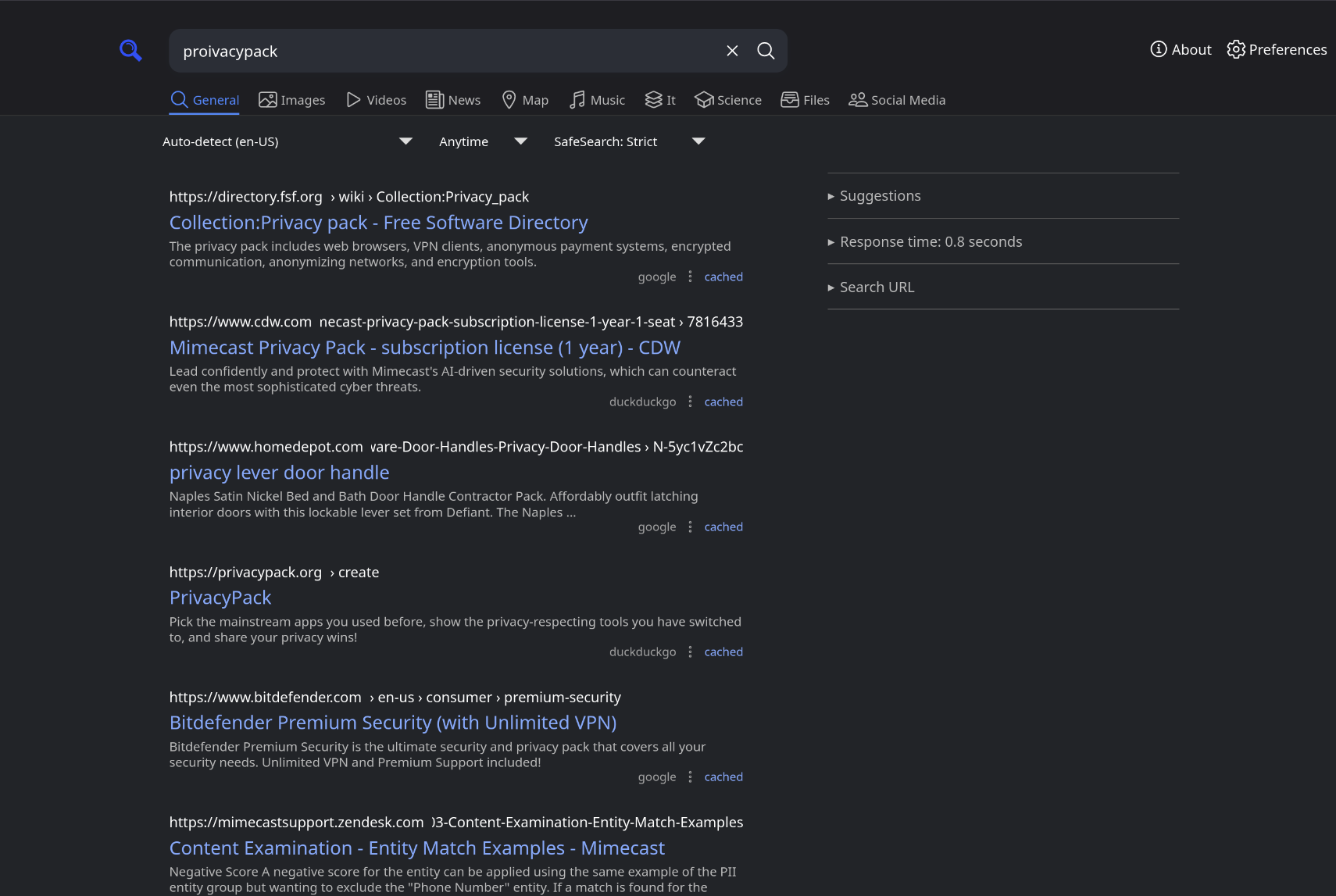Click the Music note icon

coord(577,100)
